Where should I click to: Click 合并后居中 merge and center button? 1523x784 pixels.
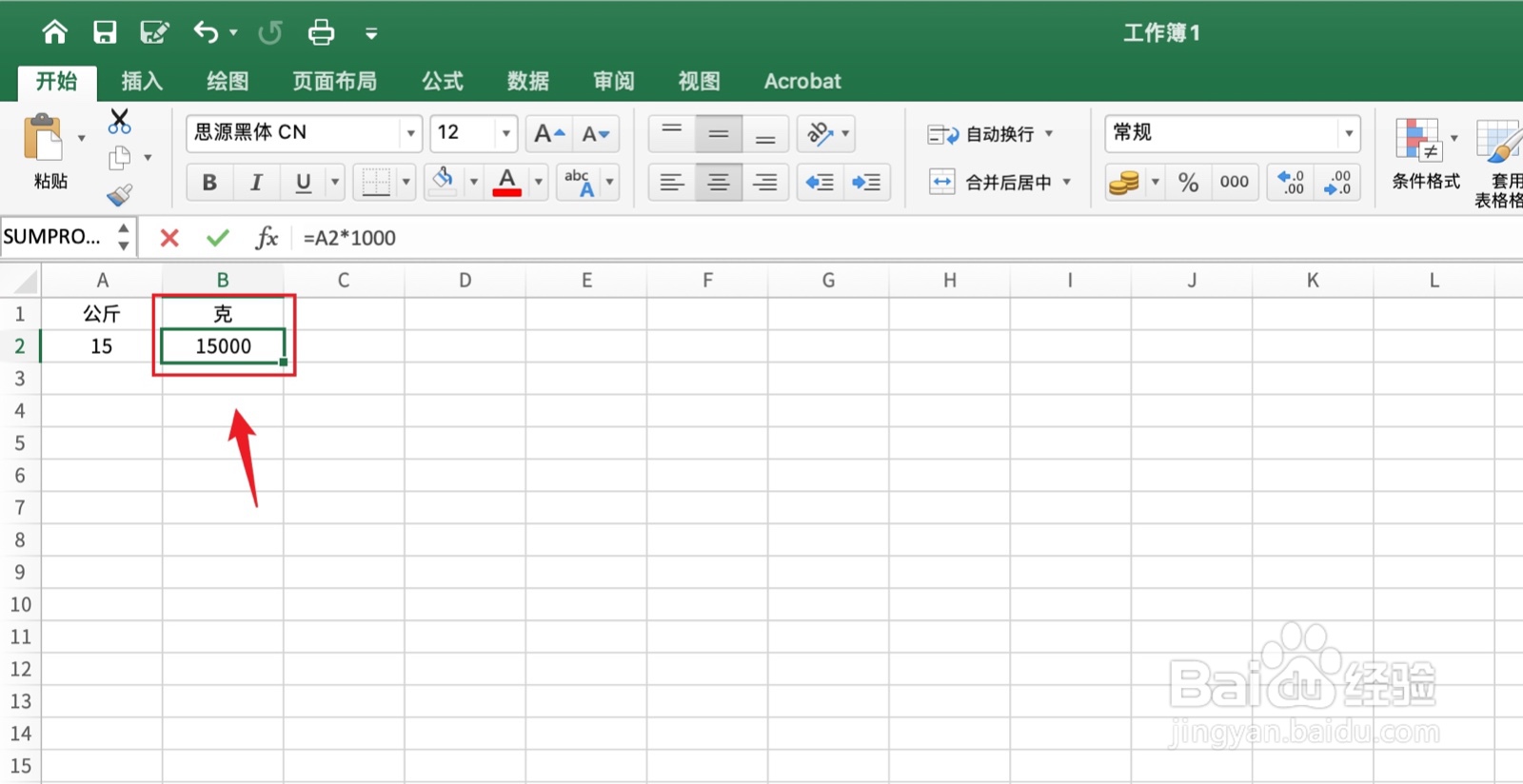pyautogui.click(x=999, y=182)
